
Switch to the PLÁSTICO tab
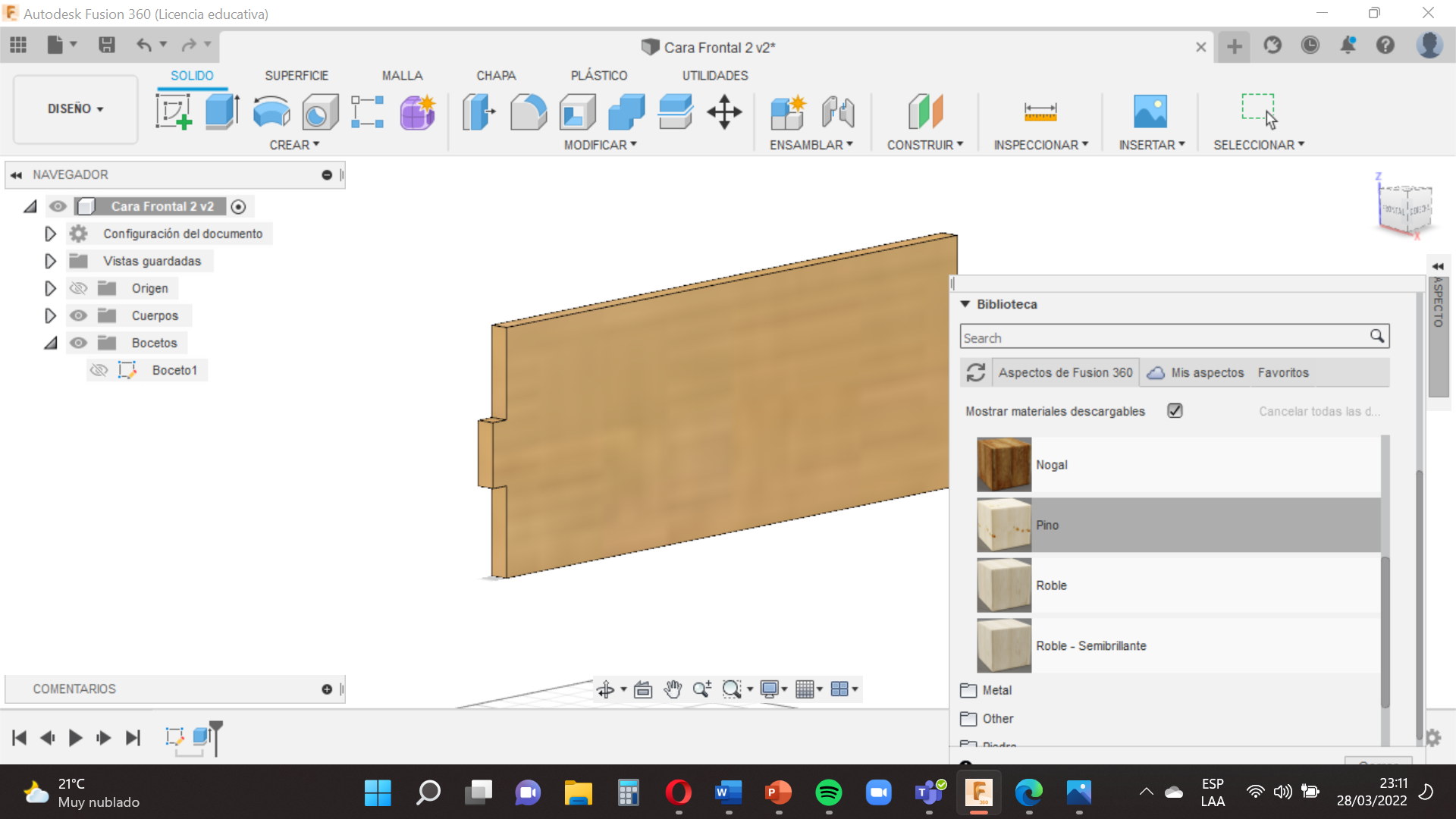pyautogui.click(x=599, y=75)
